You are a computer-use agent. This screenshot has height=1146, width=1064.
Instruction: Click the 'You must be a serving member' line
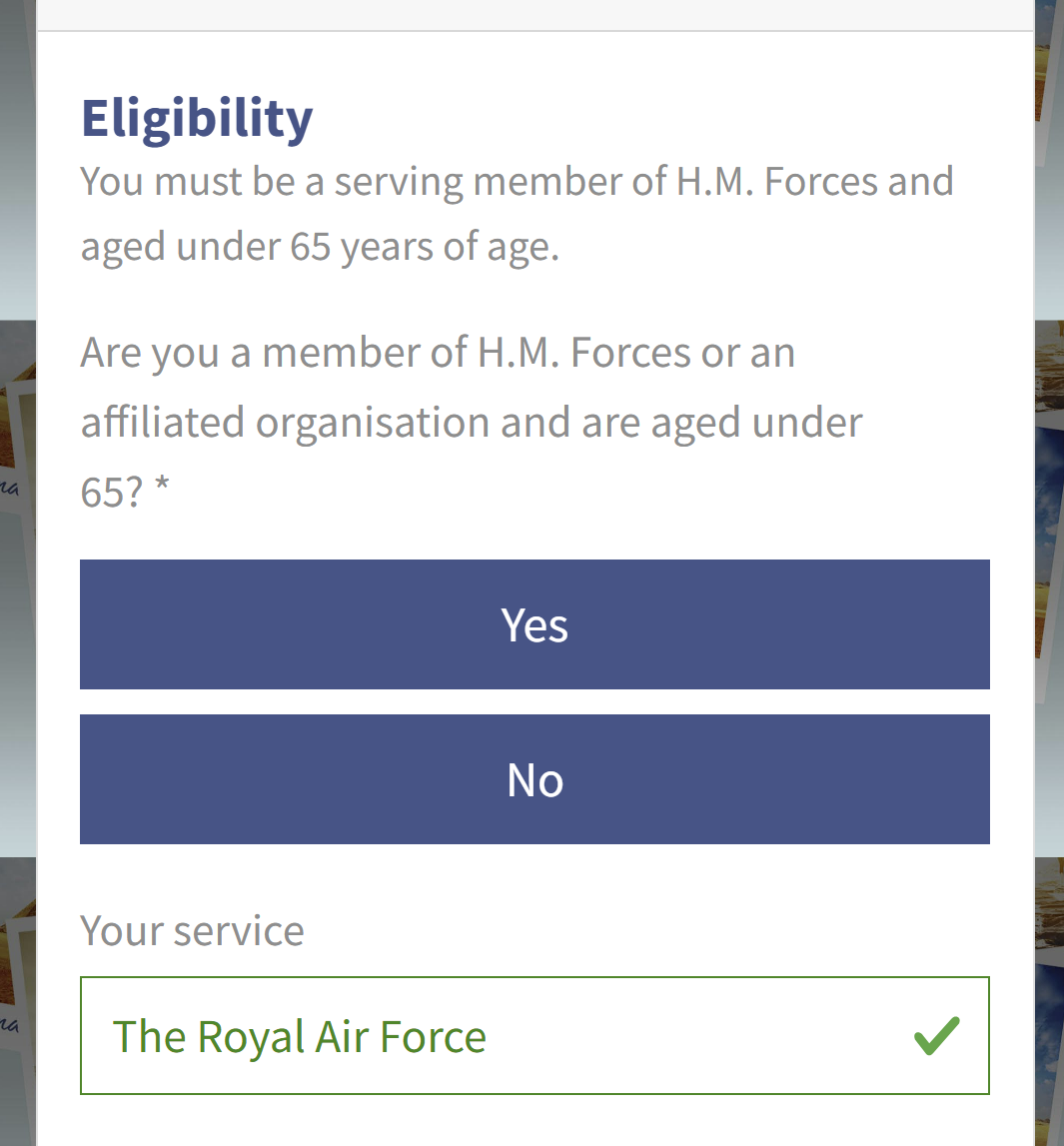(x=517, y=181)
